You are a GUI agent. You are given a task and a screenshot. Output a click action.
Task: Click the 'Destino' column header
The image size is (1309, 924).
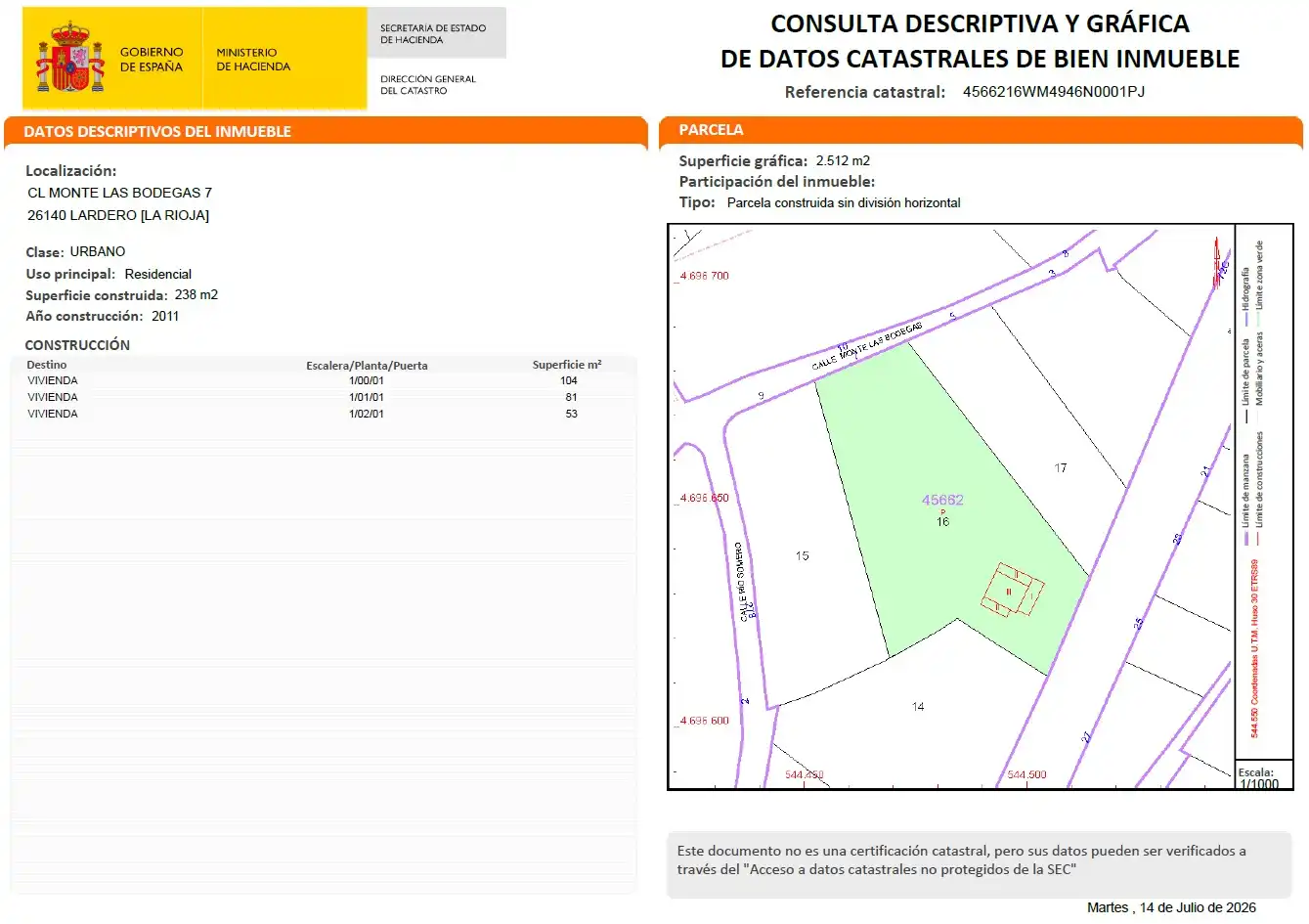pos(47,365)
